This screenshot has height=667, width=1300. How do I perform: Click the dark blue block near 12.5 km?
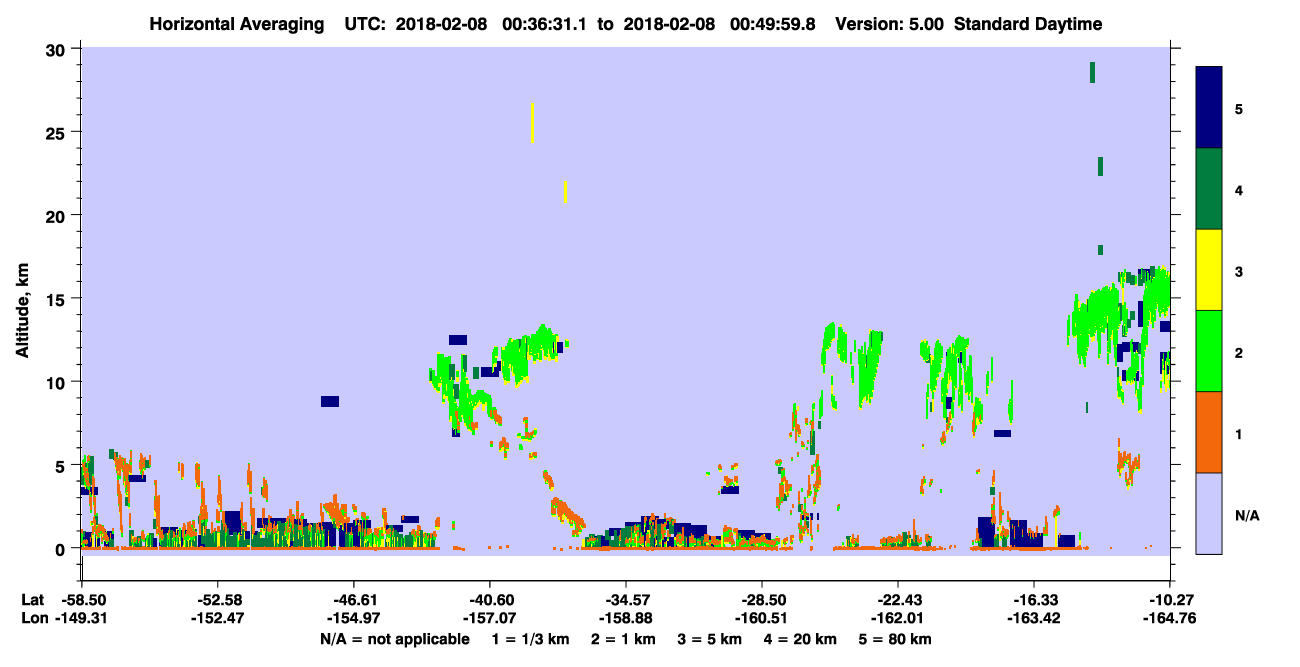[458, 340]
